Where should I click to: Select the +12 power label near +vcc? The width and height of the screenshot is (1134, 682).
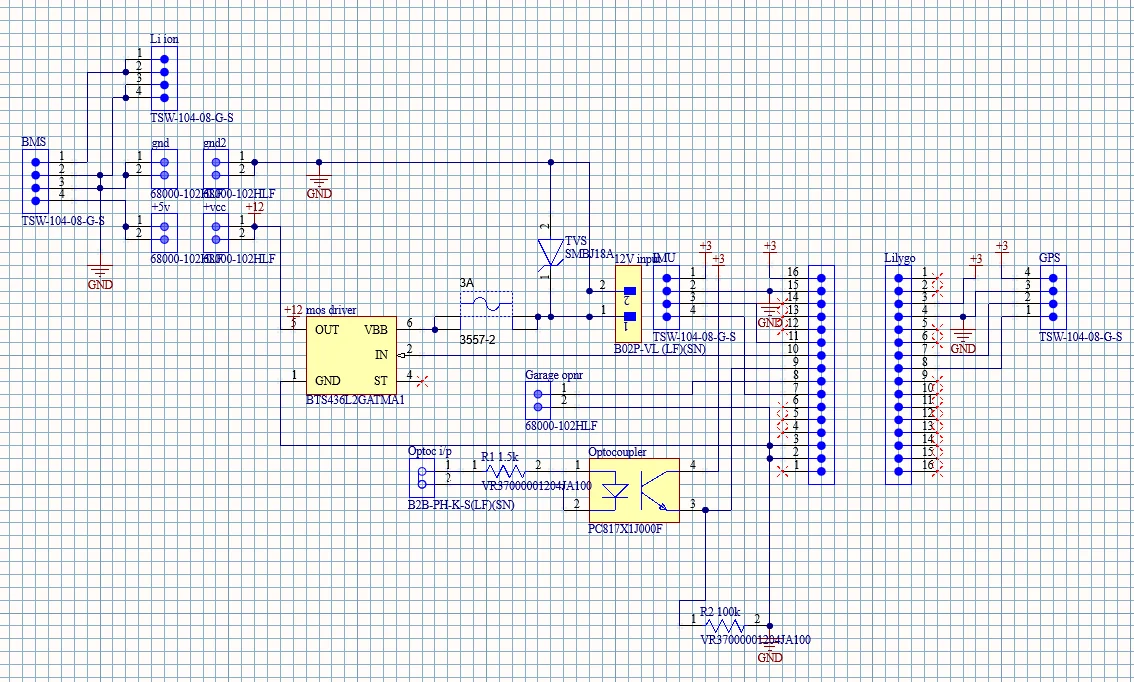254,208
